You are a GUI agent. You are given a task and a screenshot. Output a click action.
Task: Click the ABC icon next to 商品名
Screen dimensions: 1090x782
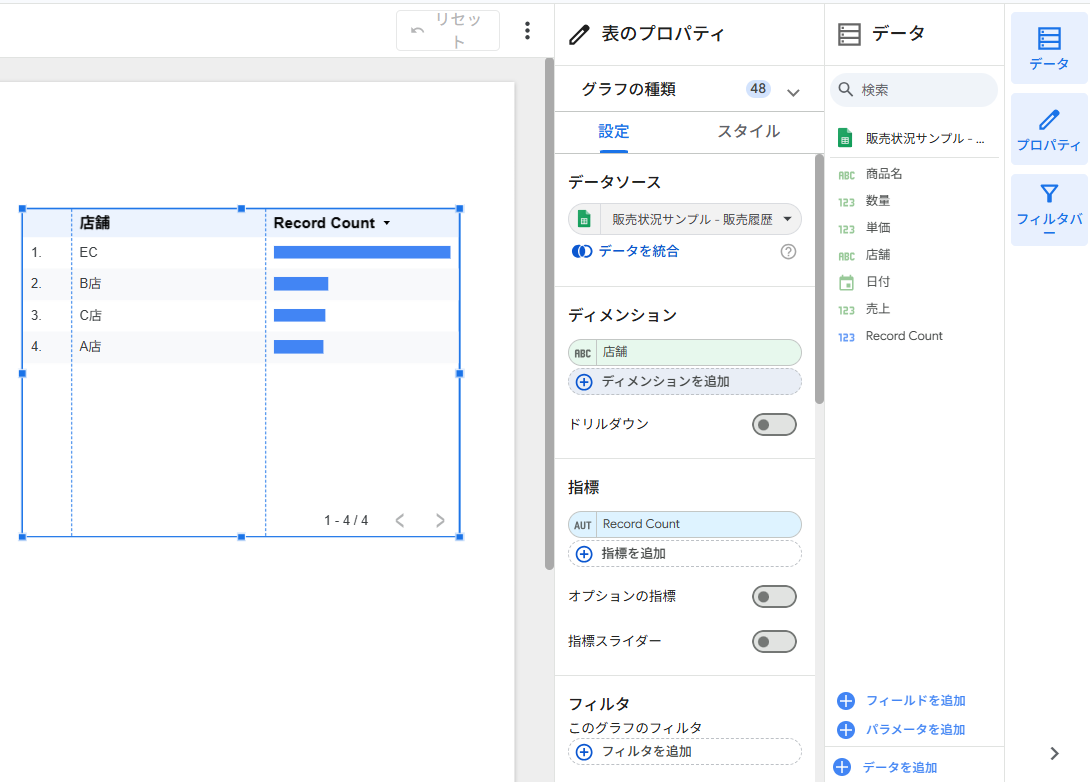pos(846,175)
